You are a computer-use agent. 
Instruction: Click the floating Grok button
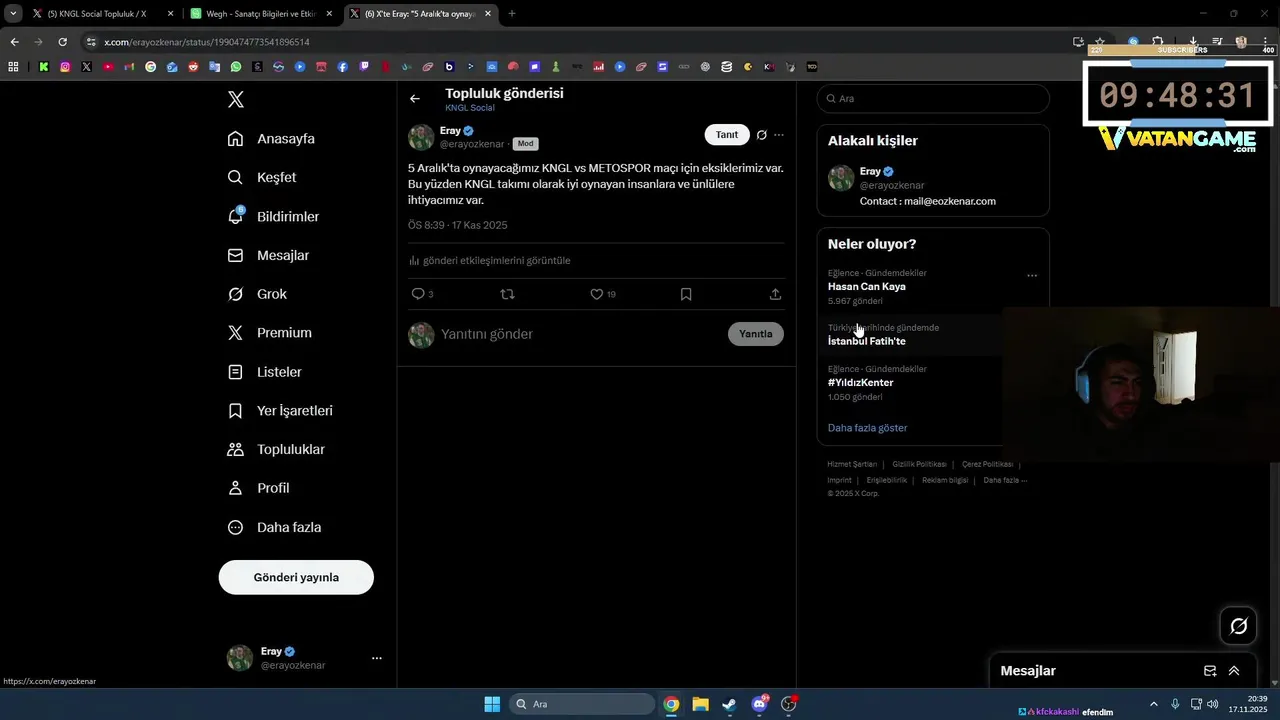pyautogui.click(x=1239, y=626)
